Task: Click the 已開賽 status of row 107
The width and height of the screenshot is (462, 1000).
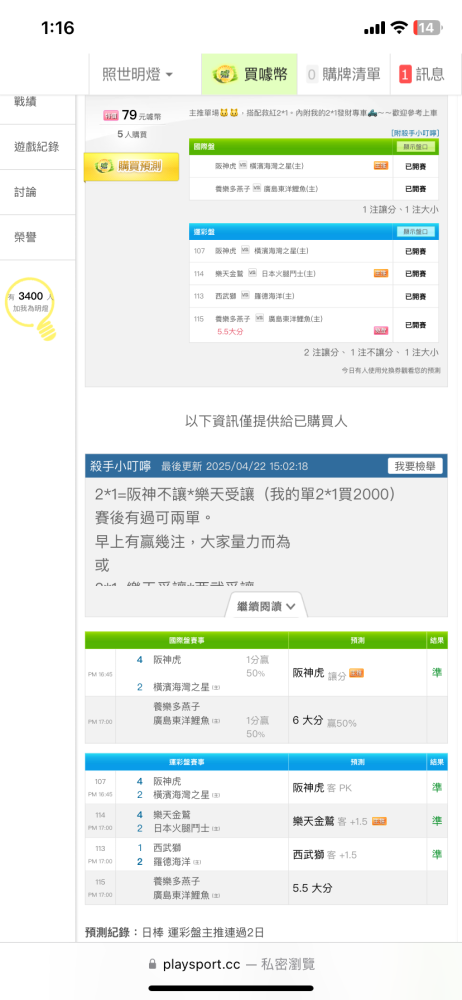Action: click(x=415, y=251)
